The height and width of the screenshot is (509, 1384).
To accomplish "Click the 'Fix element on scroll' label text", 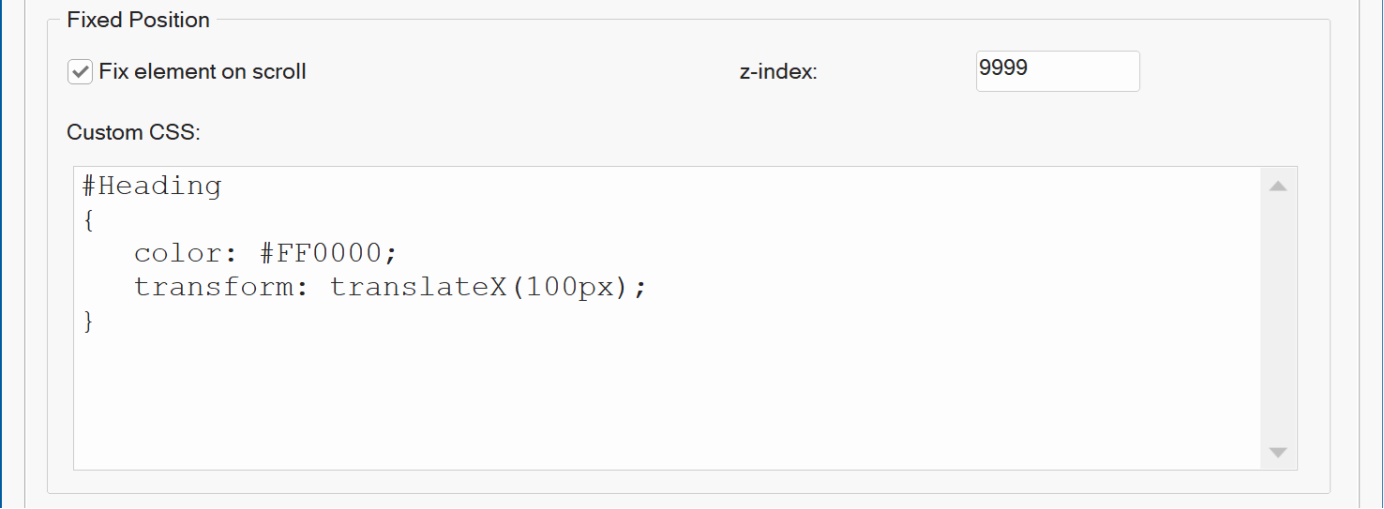I will point(202,72).
